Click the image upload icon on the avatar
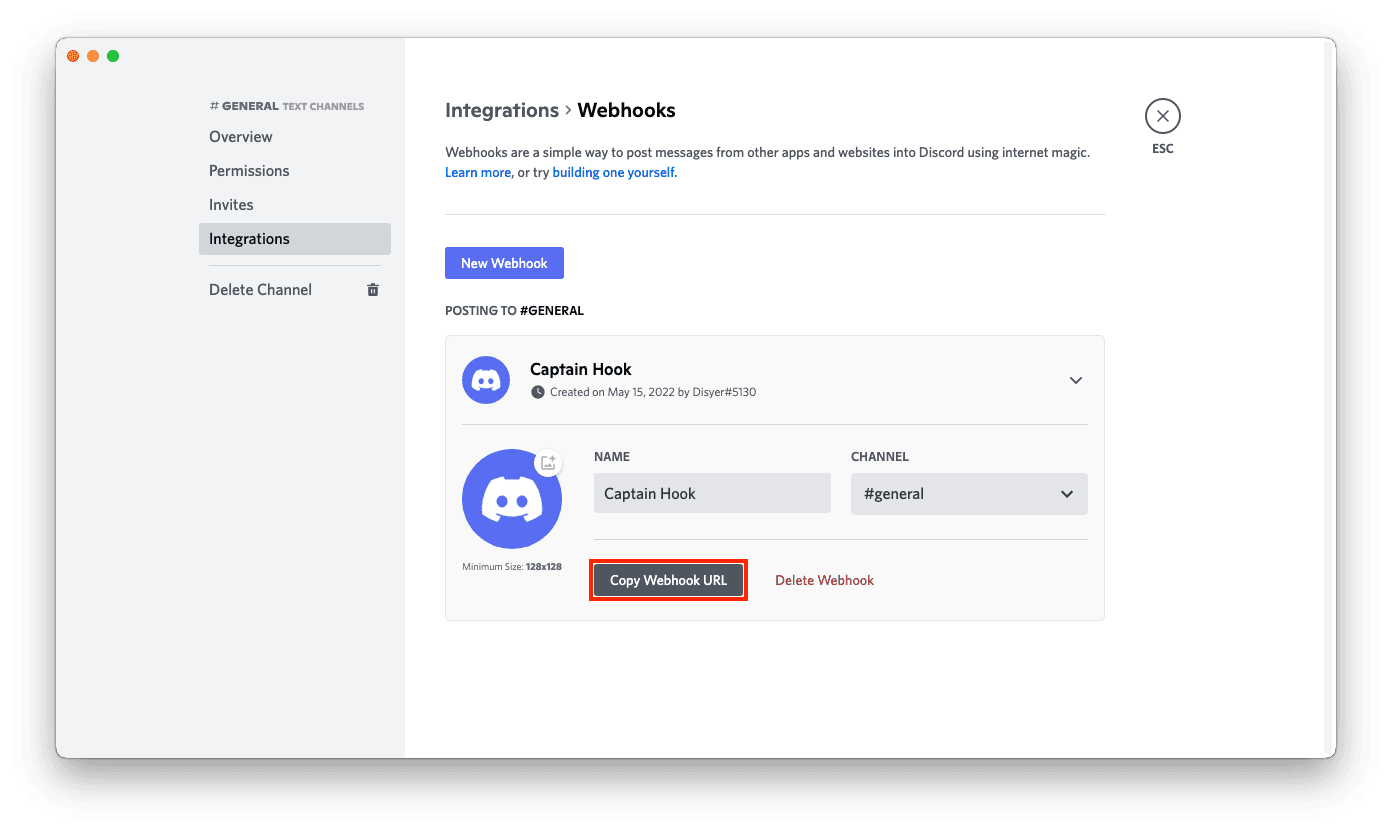This screenshot has height=832, width=1392. pos(548,462)
